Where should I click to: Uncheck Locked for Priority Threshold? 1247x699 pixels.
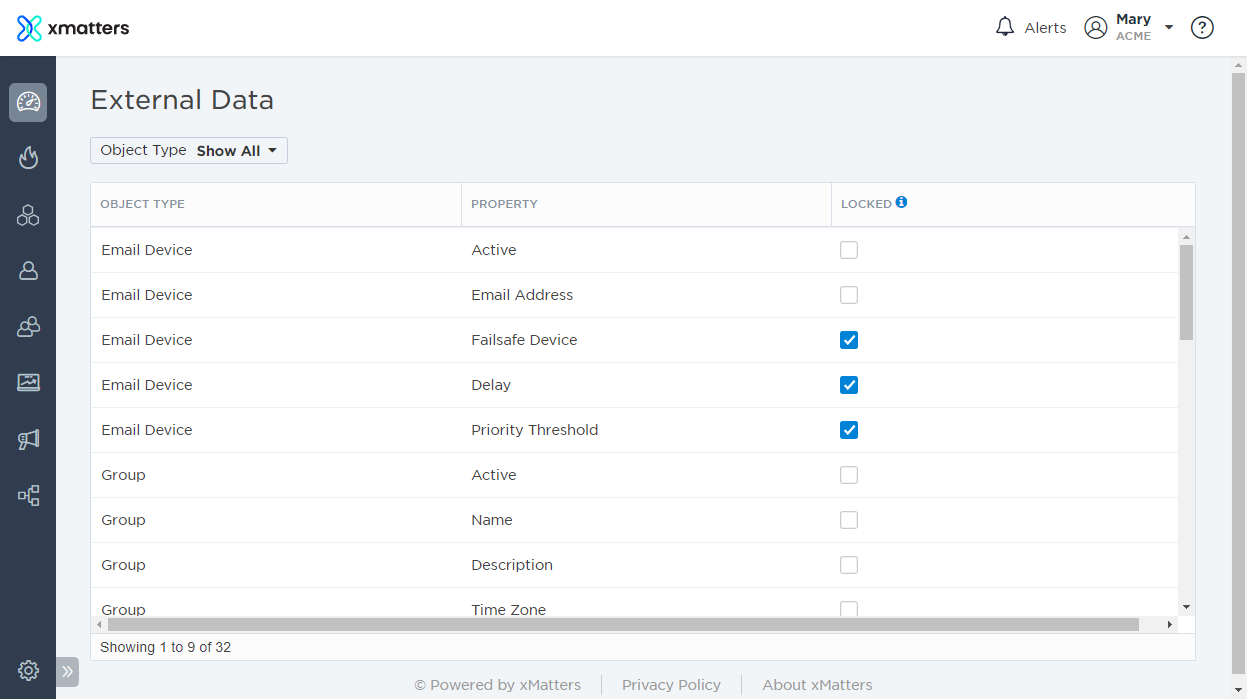coord(849,430)
